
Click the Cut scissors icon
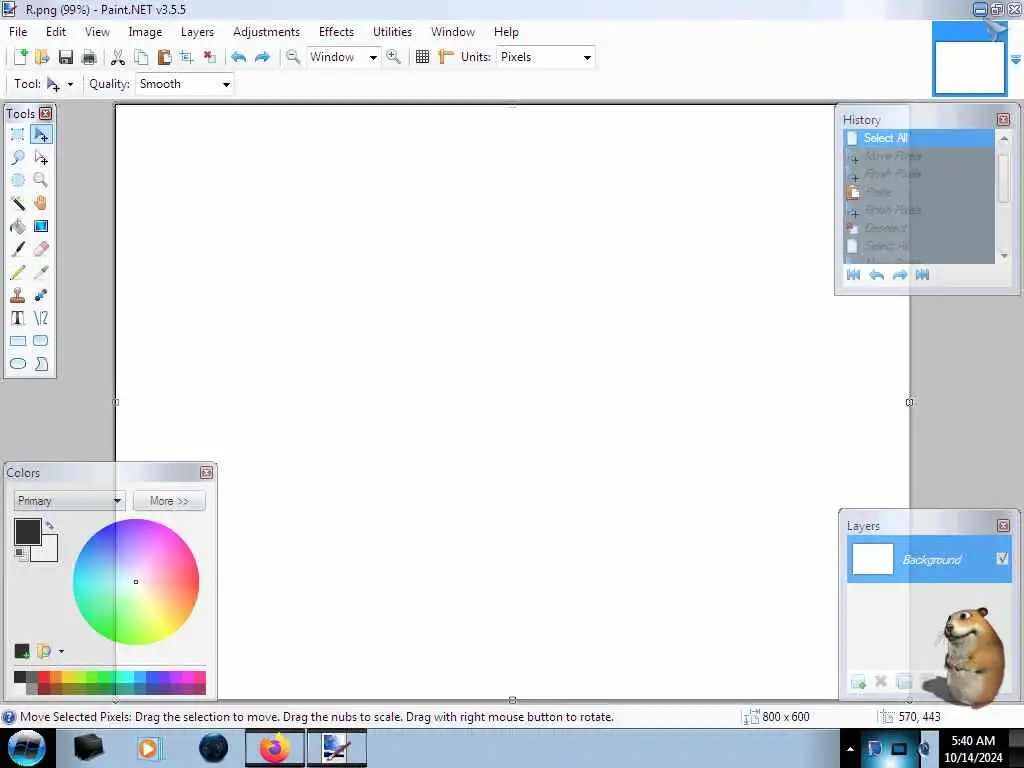click(118, 57)
